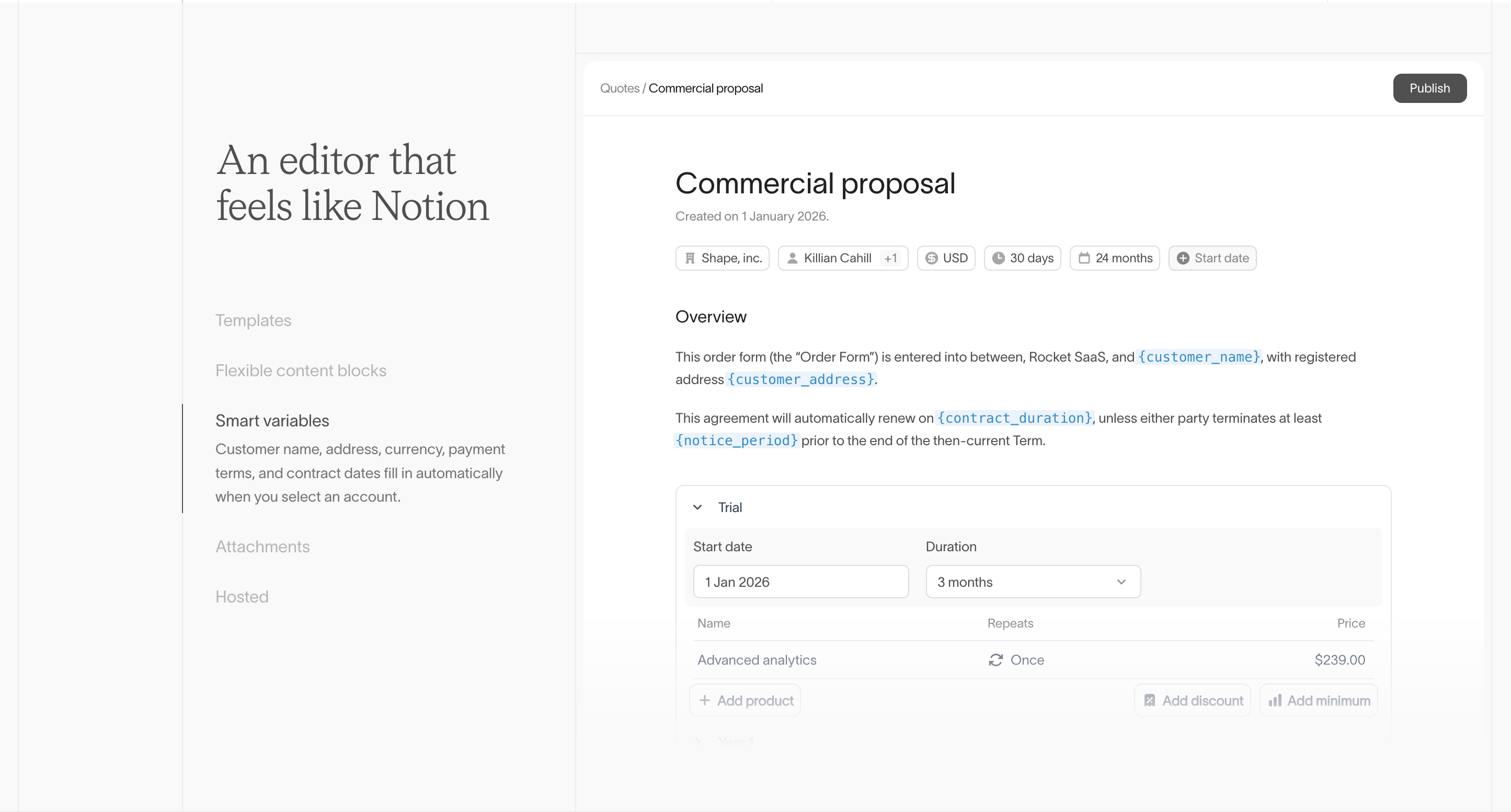Switch to the Hosted tab
The width and height of the screenshot is (1511, 812).
click(x=242, y=597)
